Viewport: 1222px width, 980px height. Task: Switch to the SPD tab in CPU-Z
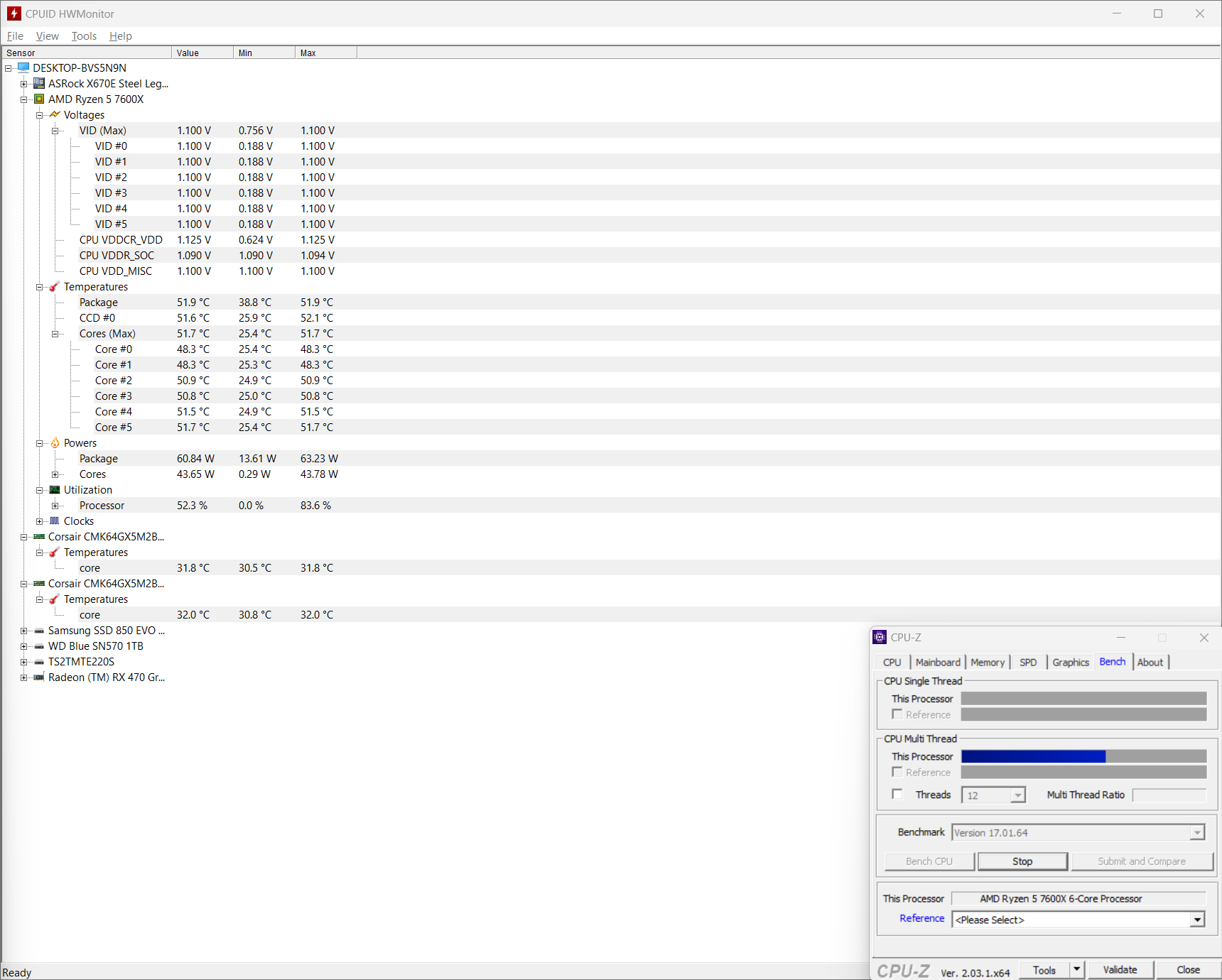pos(1028,662)
